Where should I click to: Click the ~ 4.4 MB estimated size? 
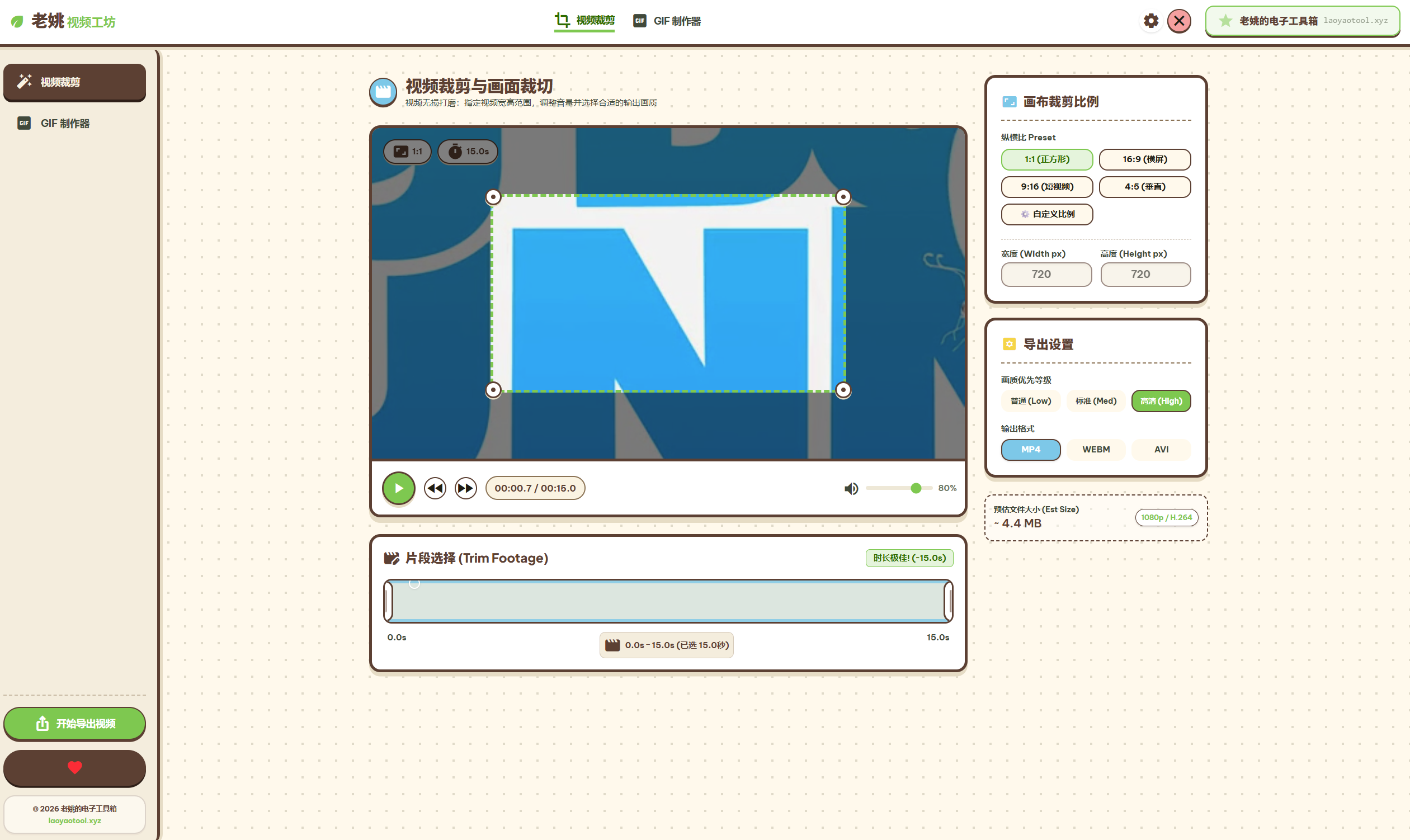point(1018,523)
